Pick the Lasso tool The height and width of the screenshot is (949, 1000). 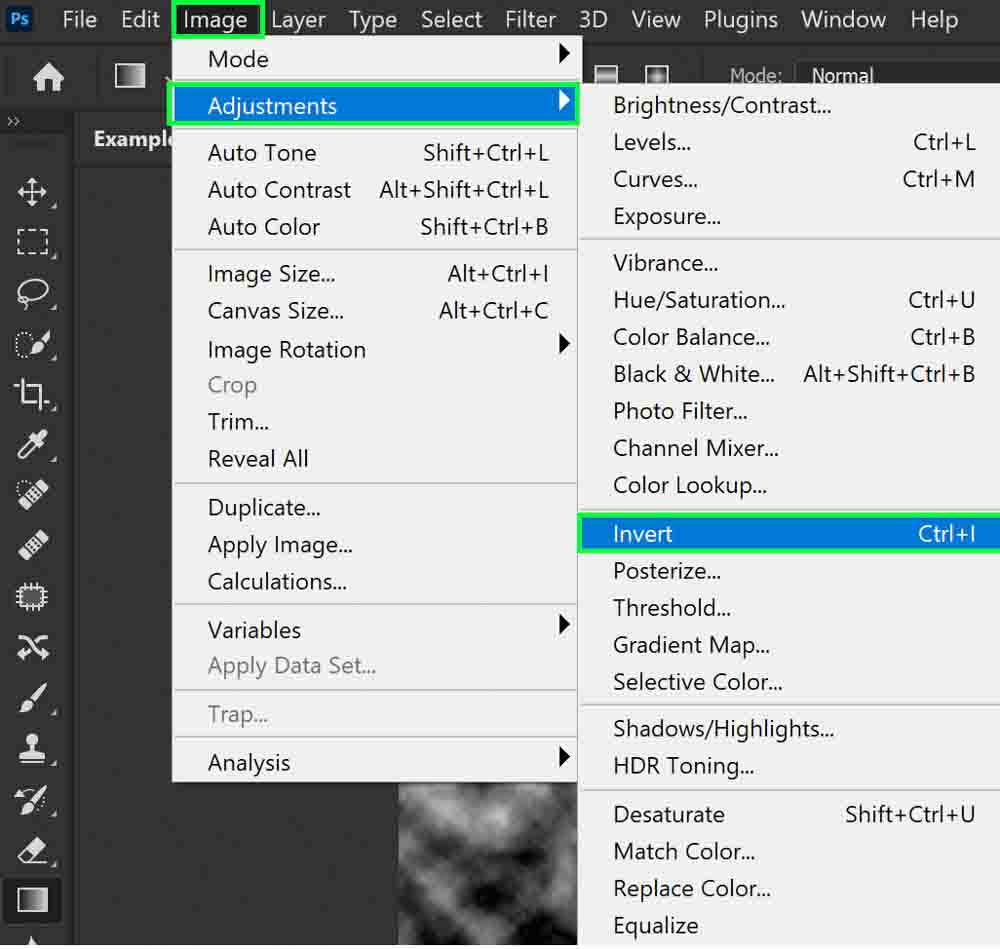33,293
